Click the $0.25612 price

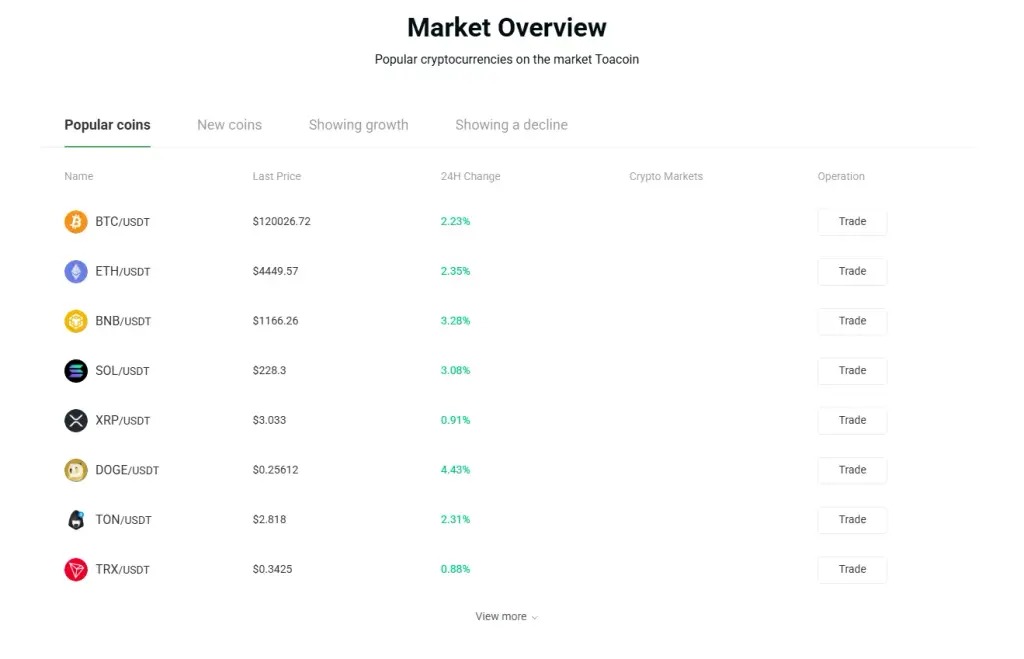pos(276,470)
